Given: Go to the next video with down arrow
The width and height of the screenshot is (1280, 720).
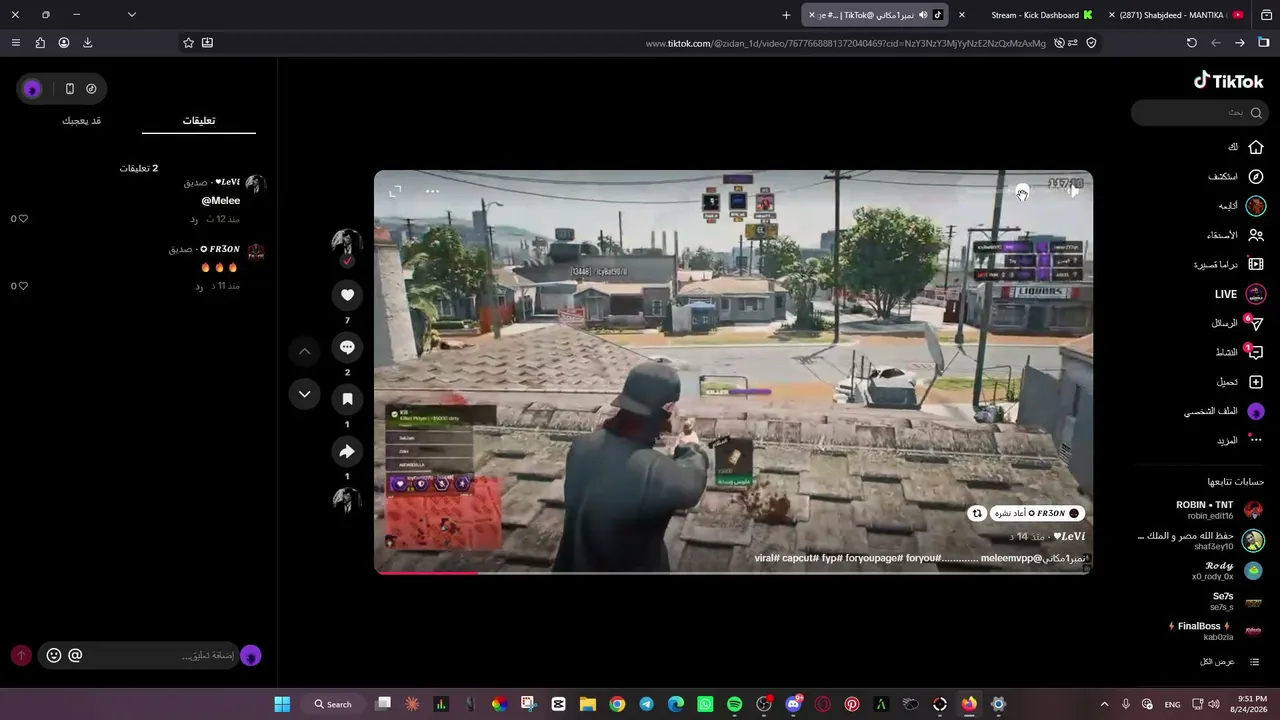Looking at the screenshot, I should [305, 394].
